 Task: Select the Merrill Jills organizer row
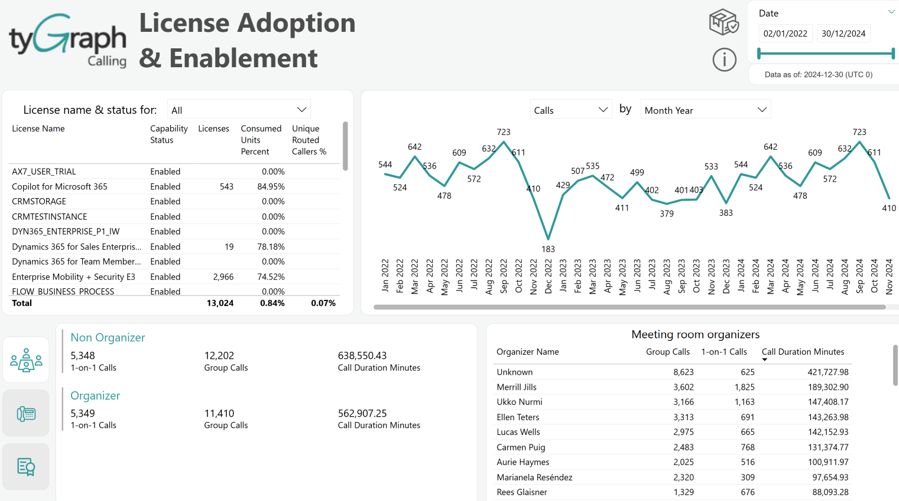point(673,387)
